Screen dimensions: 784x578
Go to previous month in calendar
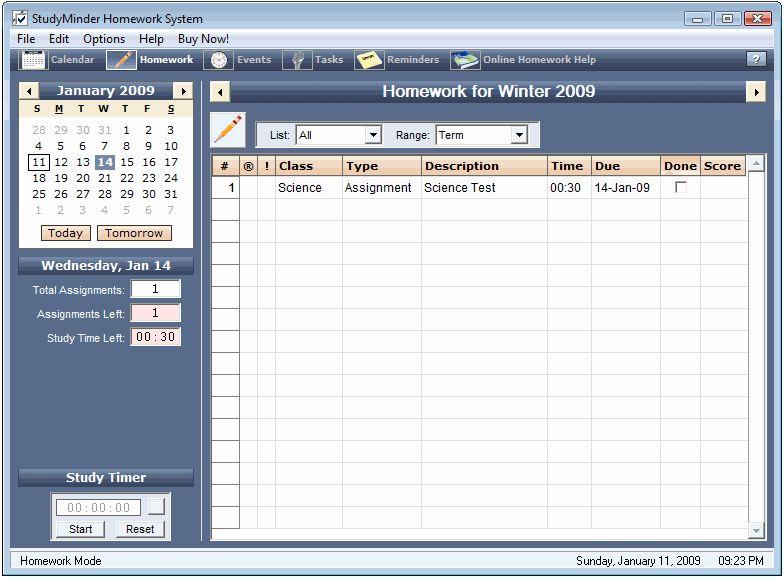click(28, 91)
